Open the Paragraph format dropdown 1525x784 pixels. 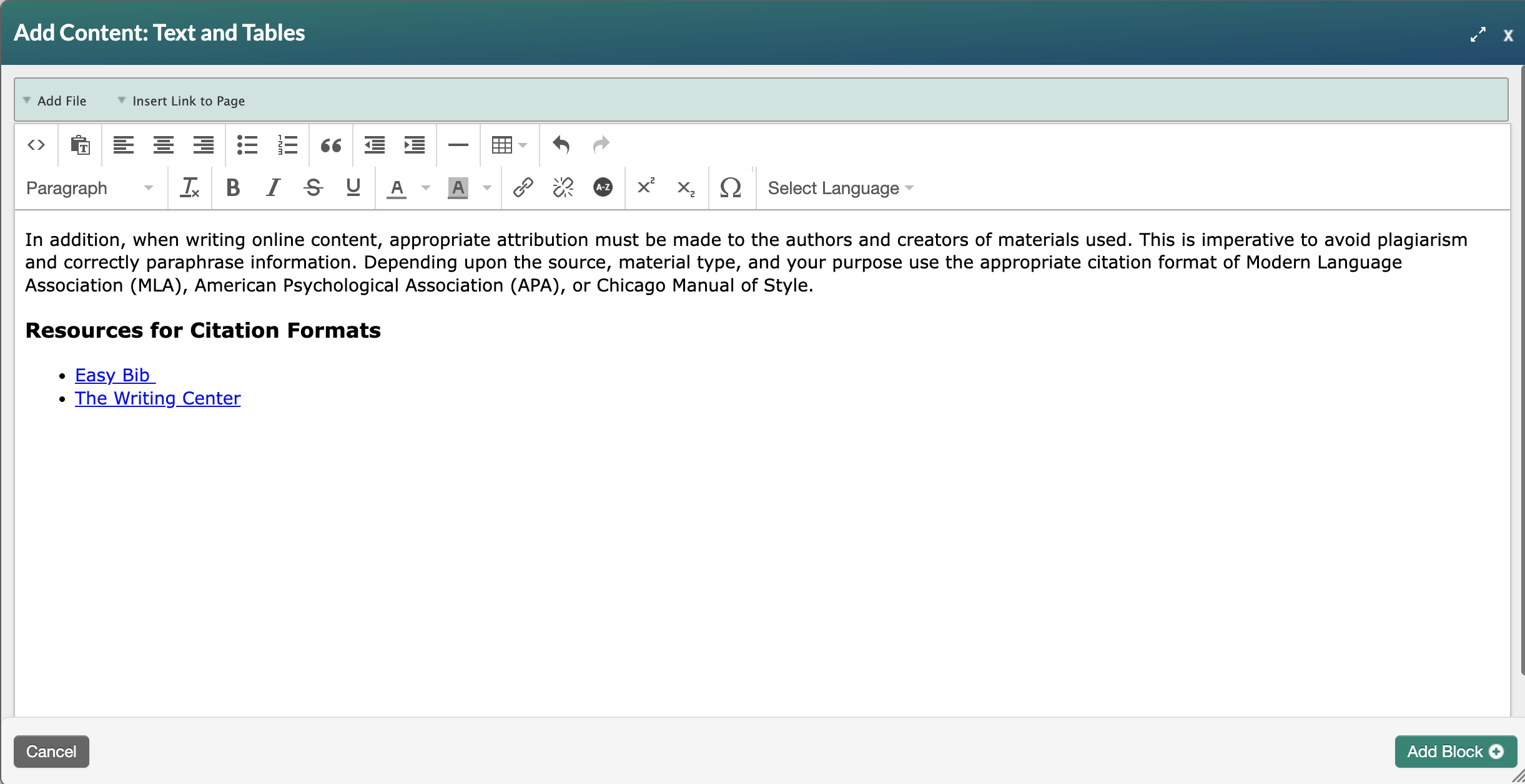point(90,188)
